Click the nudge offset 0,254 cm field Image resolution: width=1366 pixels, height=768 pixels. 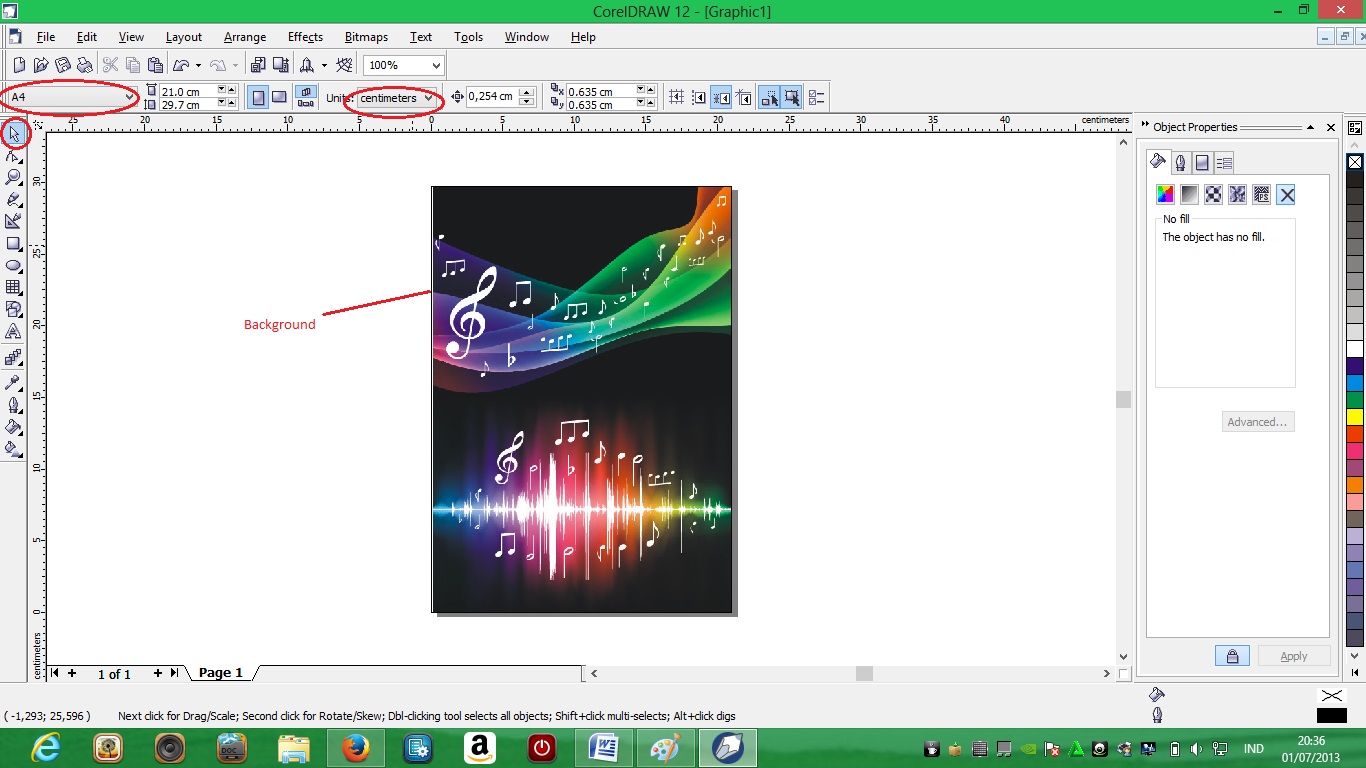pyautogui.click(x=491, y=97)
